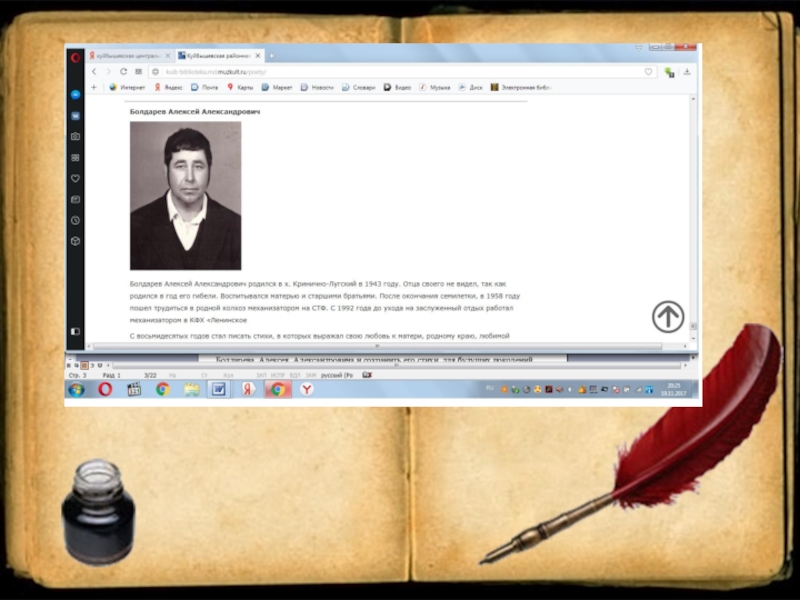Open Speed Dial from the navigation bar
Screen dimensions: 800x600
[x=139, y=72]
